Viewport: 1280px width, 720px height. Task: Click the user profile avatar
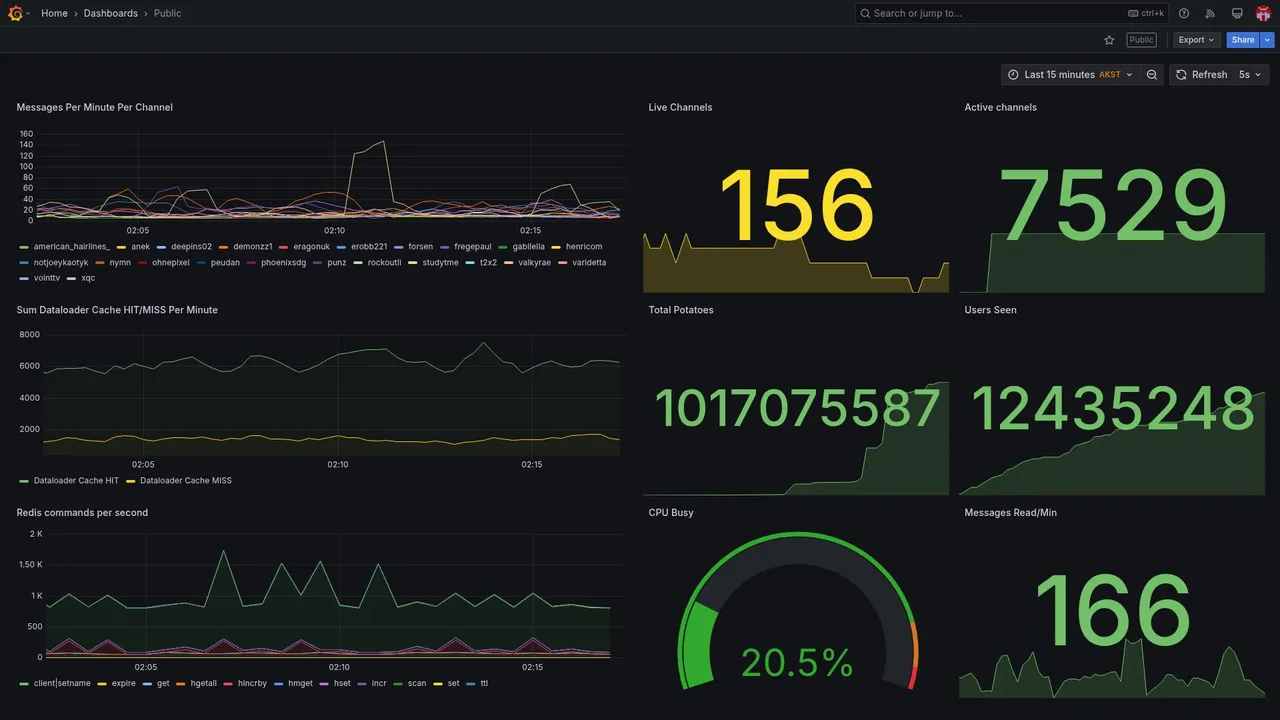(x=1263, y=13)
